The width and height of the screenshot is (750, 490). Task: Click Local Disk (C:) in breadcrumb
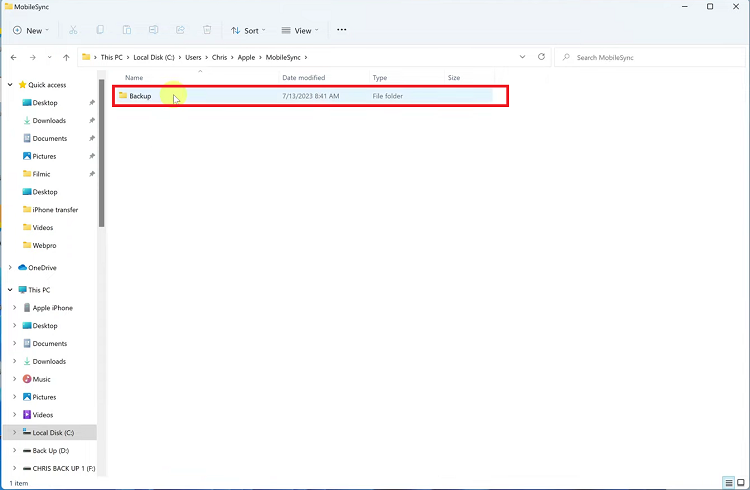tap(154, 57)
